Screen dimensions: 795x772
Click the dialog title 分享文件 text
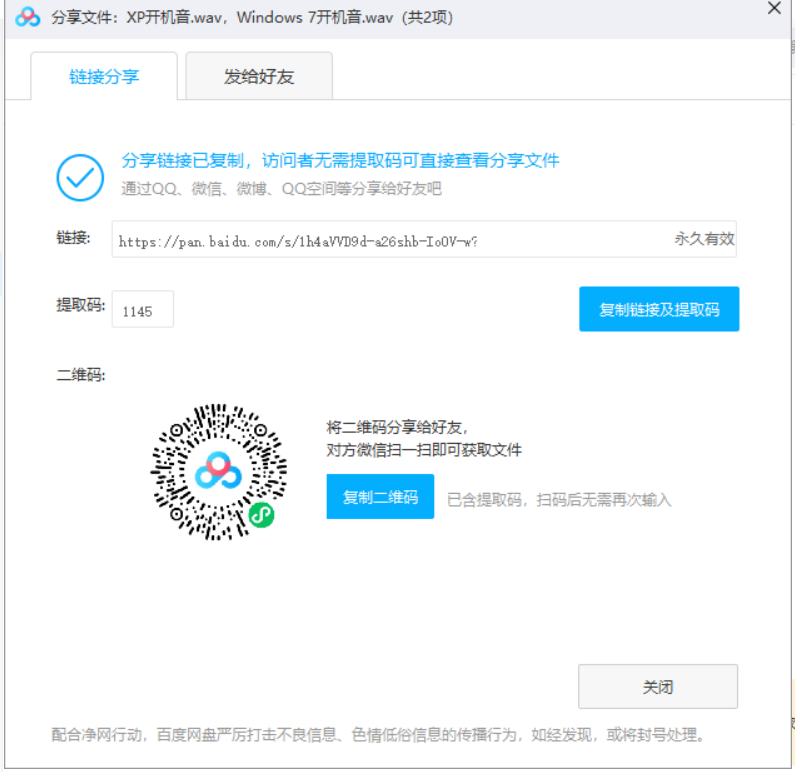pos(251,18)
